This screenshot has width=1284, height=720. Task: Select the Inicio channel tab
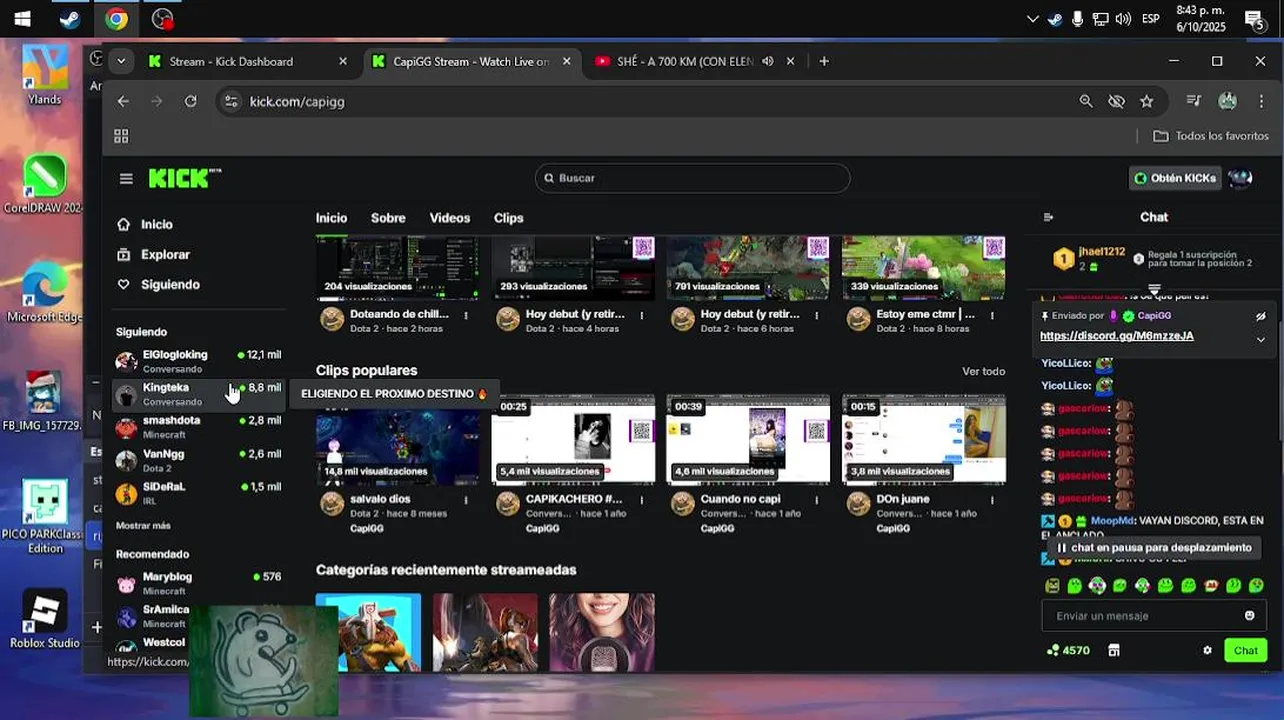click(331, 218)
